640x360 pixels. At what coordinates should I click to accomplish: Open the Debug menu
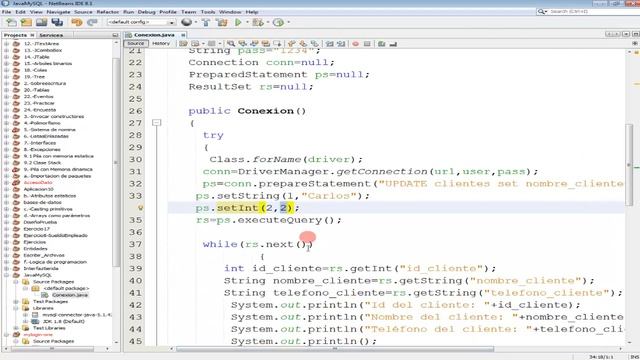tap(146, 12)
